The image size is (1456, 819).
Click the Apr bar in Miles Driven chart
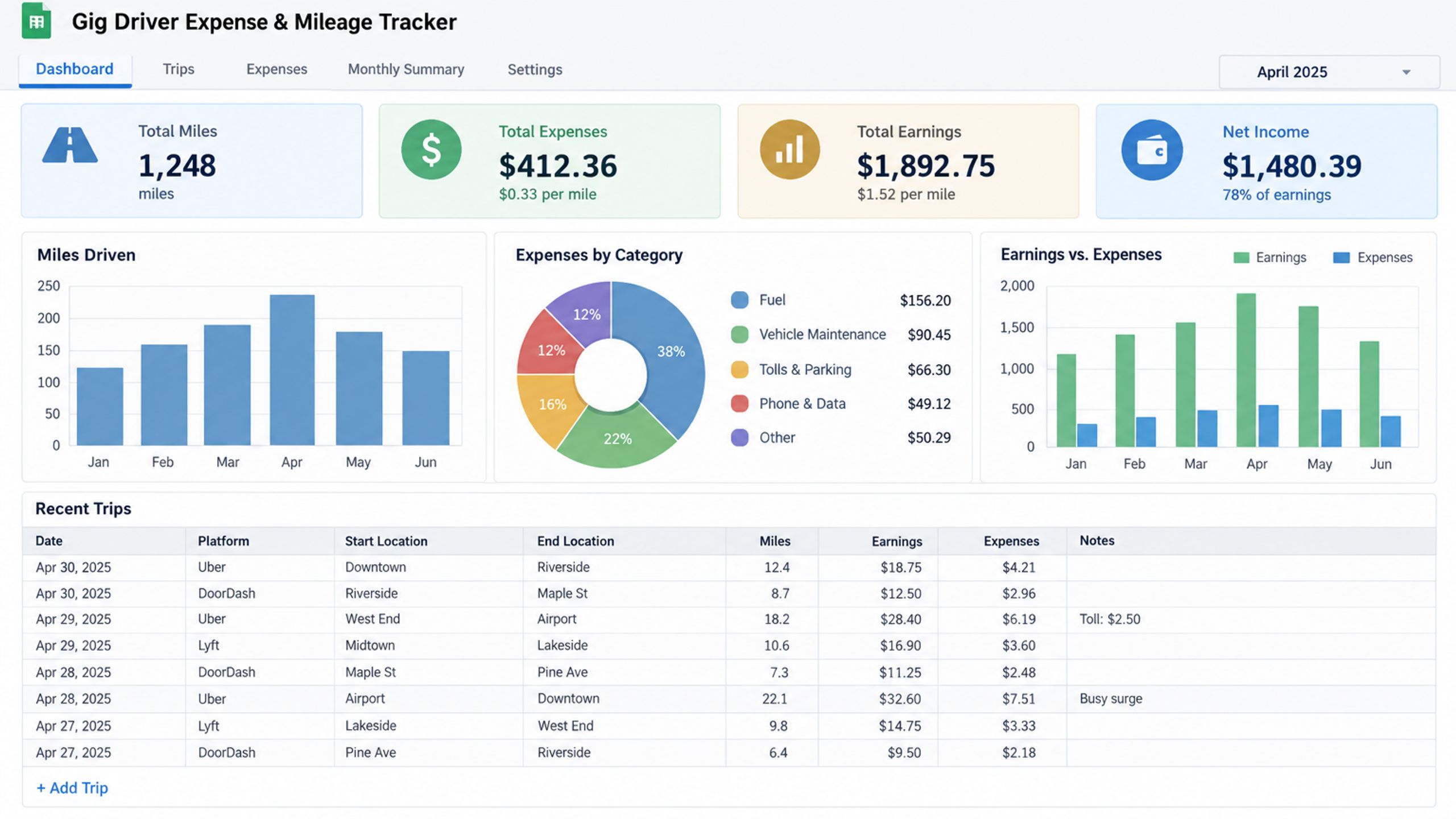292,370
